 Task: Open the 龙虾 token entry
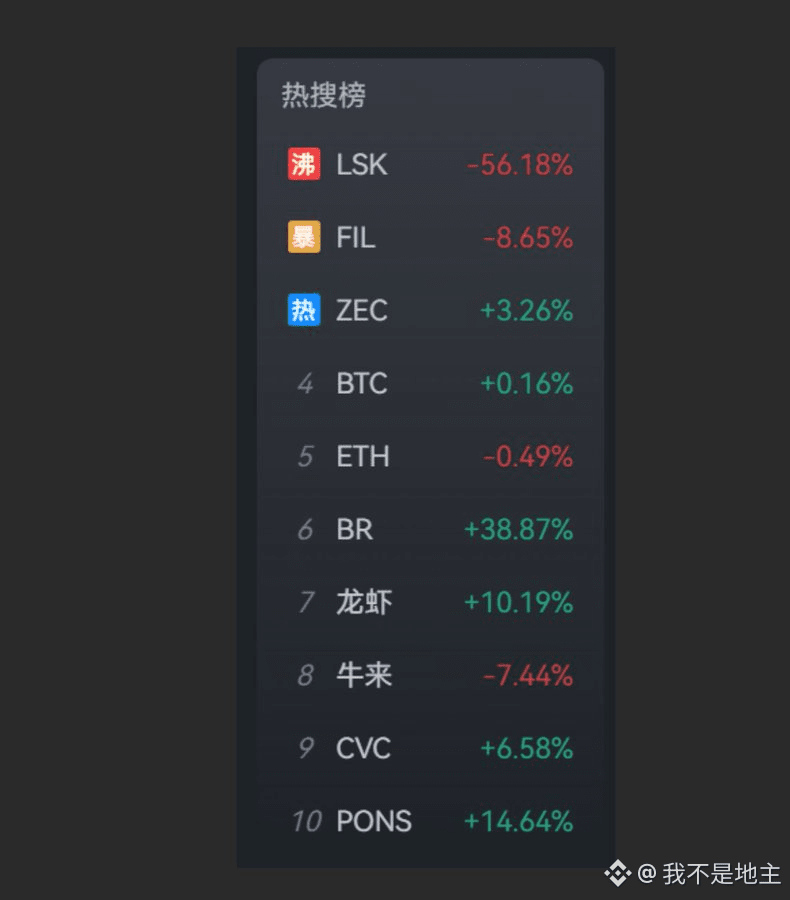pos(430,602)
